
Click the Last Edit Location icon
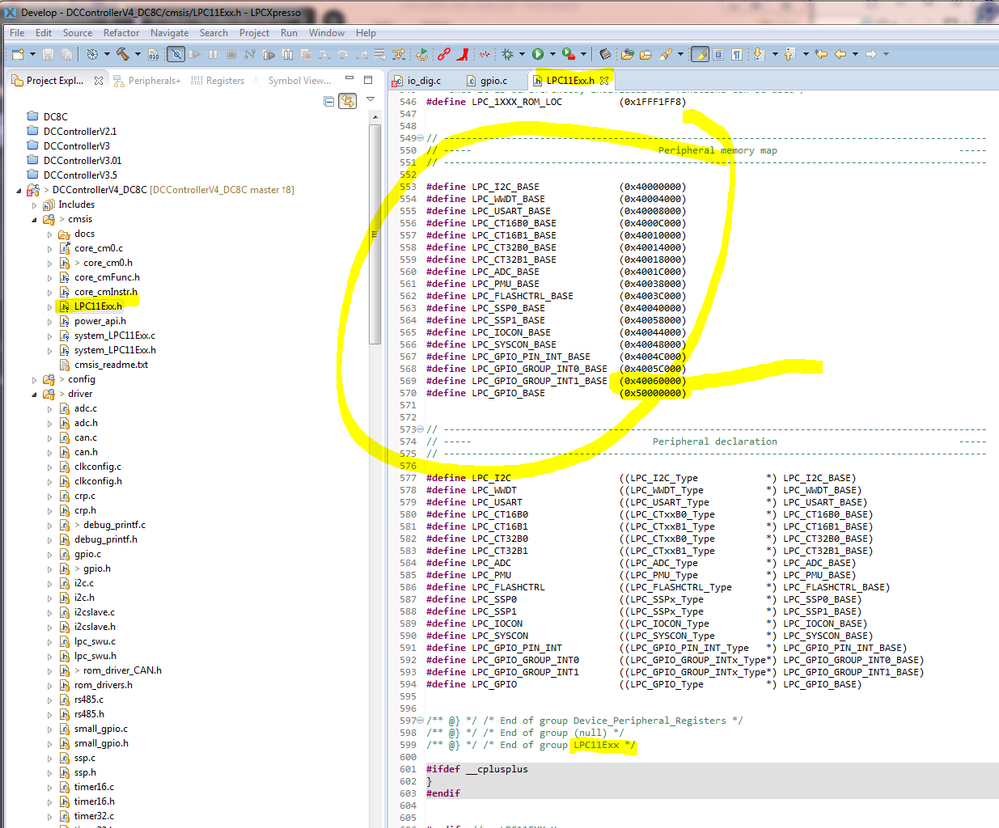(x=821, y=54)
